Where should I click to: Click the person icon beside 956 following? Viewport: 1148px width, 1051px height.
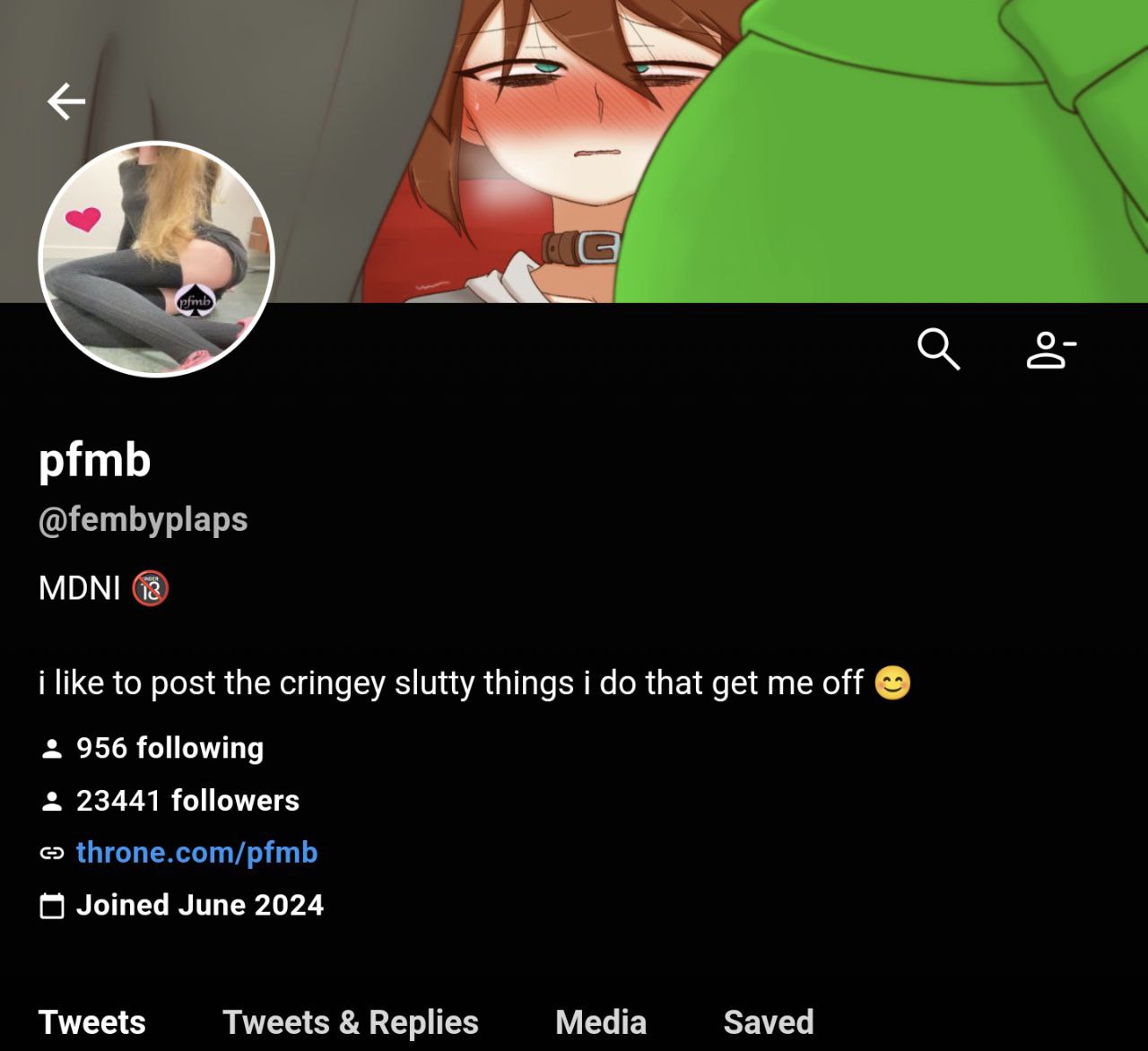tap(52, 749)
